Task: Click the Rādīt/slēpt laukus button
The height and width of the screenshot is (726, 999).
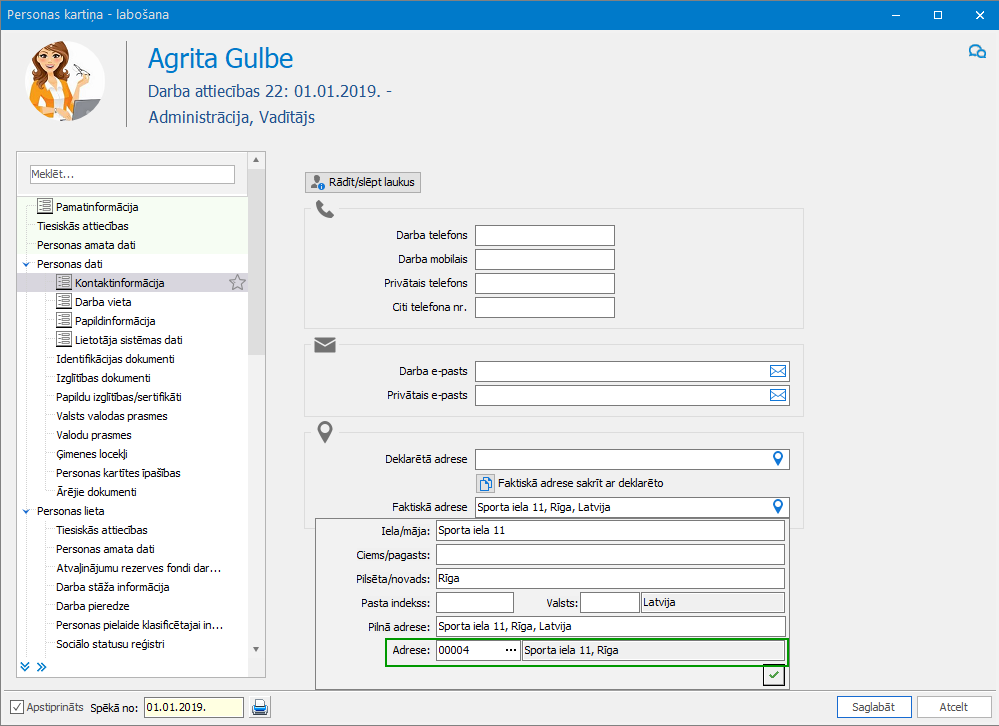Action: click(364, 182)
